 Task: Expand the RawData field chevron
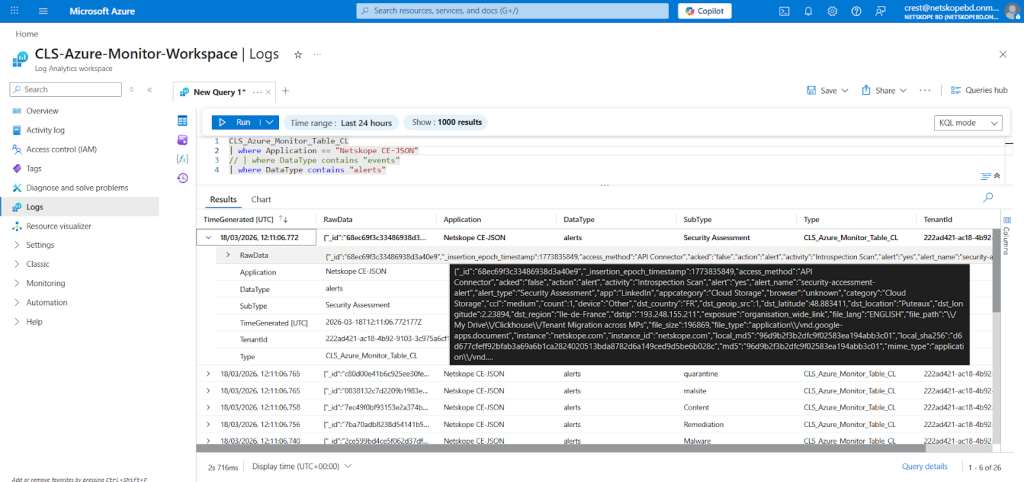(x=227, y=255)
